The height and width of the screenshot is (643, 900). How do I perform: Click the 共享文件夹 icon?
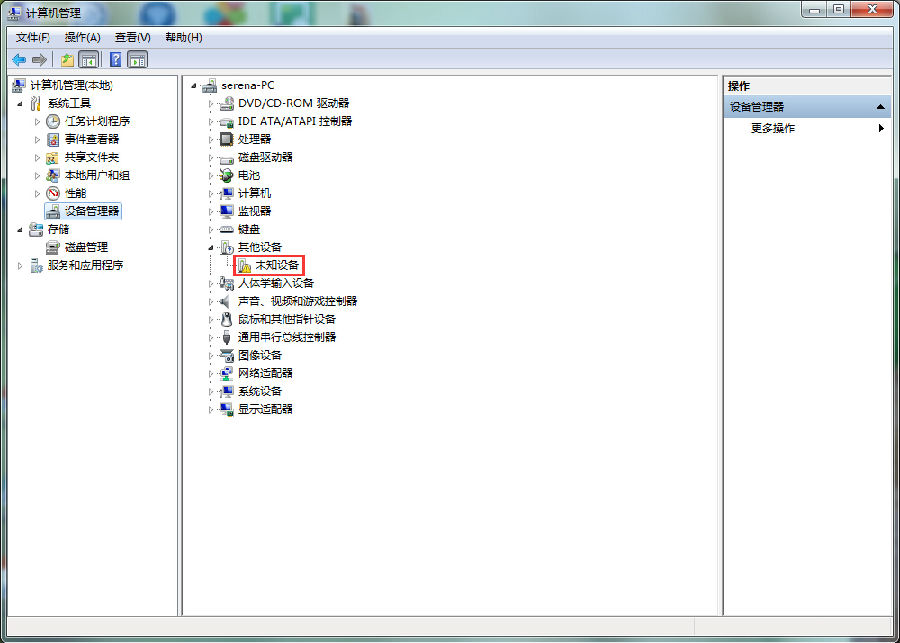(53, 157)
